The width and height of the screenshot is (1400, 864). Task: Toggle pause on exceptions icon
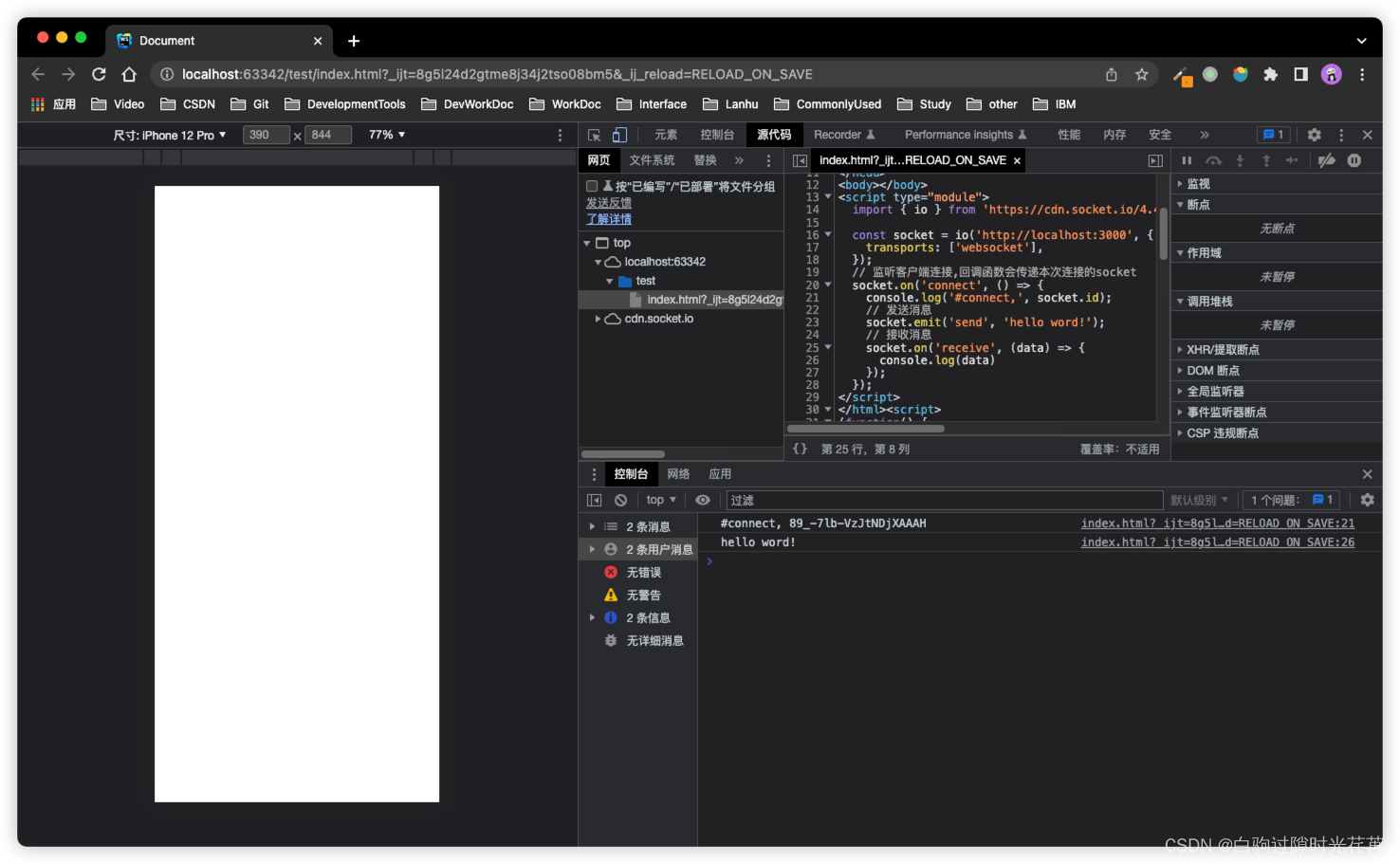click(1354, 160)
